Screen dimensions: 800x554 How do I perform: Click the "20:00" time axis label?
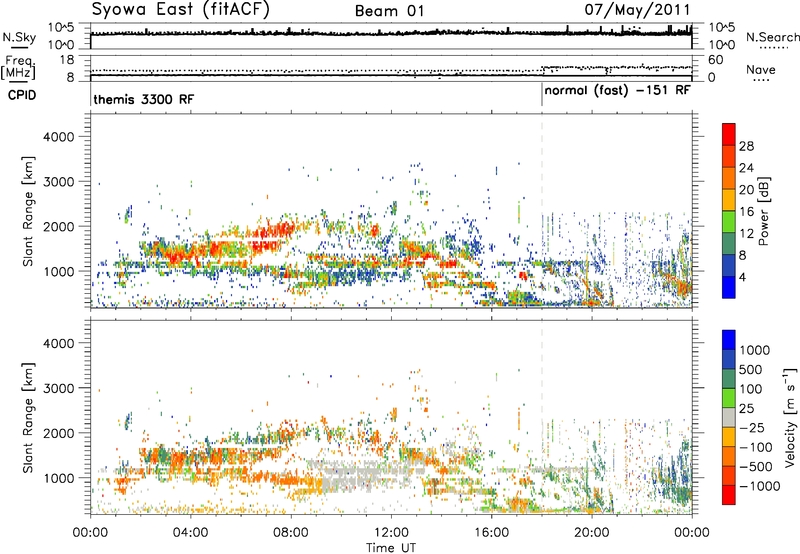pyautogui.click(x=591, y=533)
